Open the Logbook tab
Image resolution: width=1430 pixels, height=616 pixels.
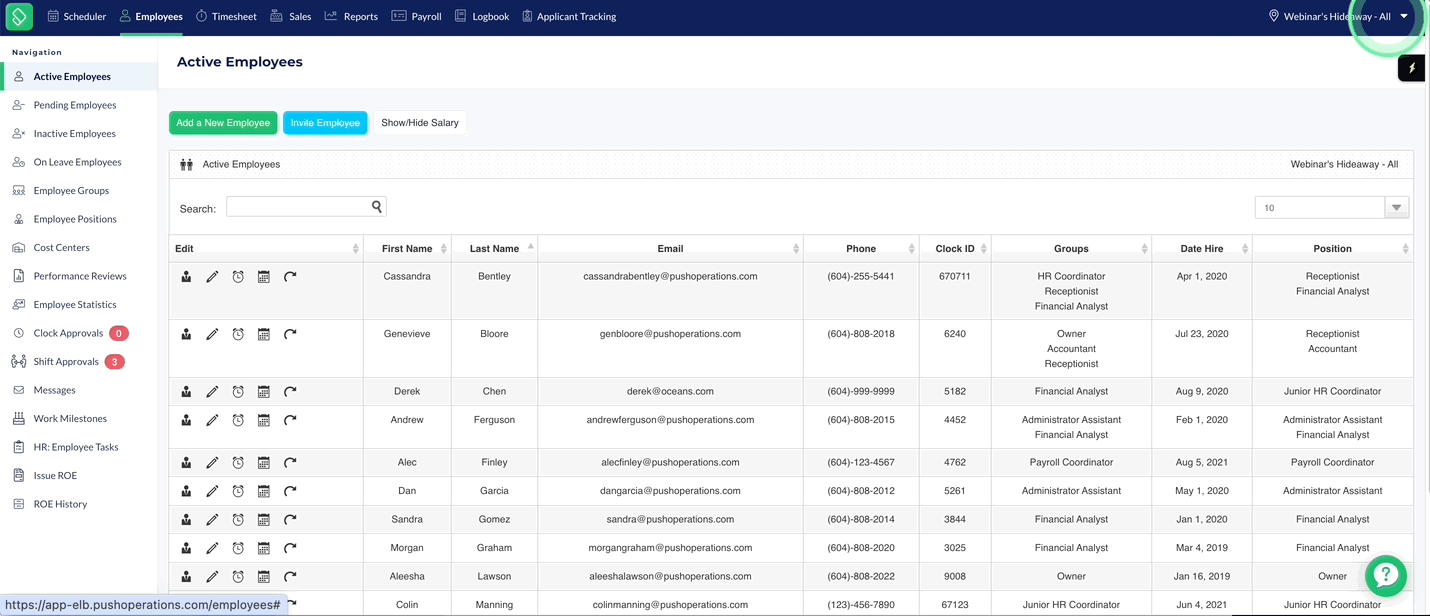tap(482, 16)
